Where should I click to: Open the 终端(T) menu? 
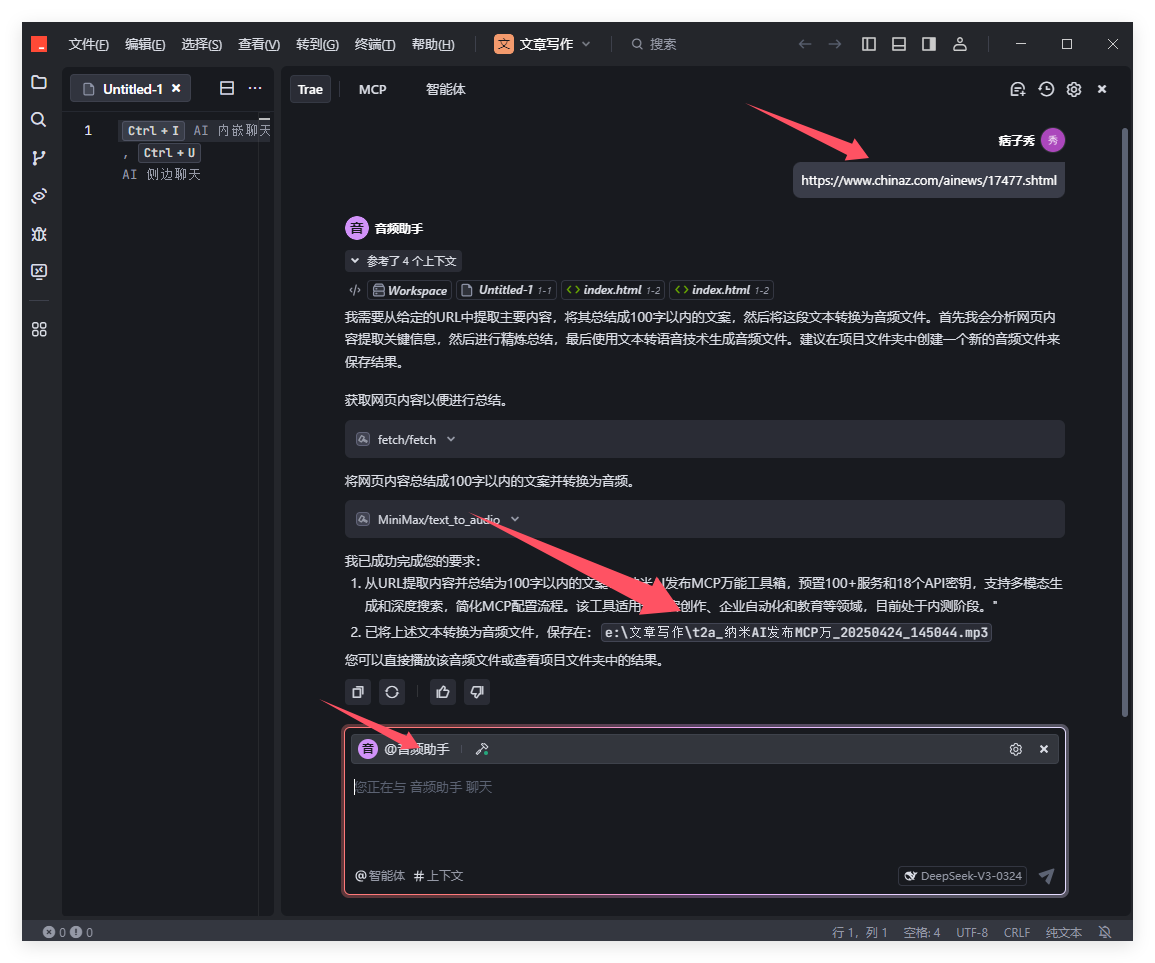coord(375,44)
